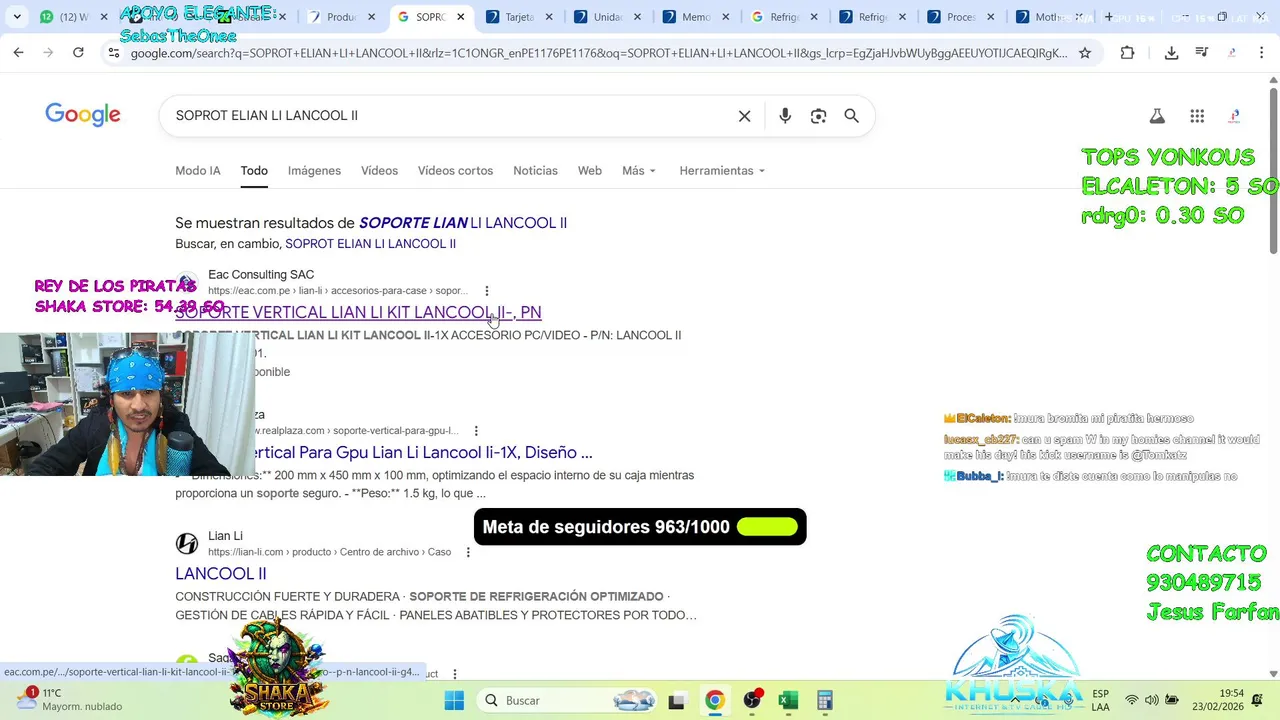This screenshot has height=720, width=1280.
Task: Submit search with the magnifier icon
Action: pyautogui.click(x=851, y=116)
